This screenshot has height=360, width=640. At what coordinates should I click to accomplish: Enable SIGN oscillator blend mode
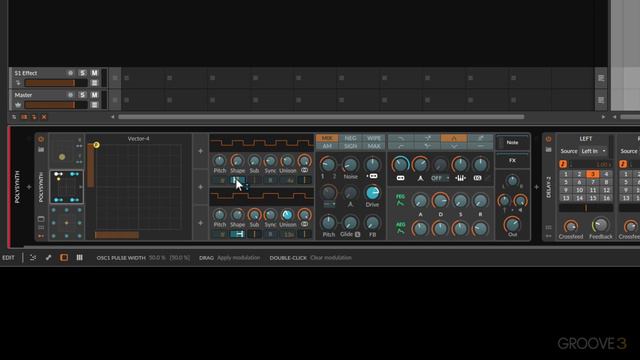click(350, 146)
